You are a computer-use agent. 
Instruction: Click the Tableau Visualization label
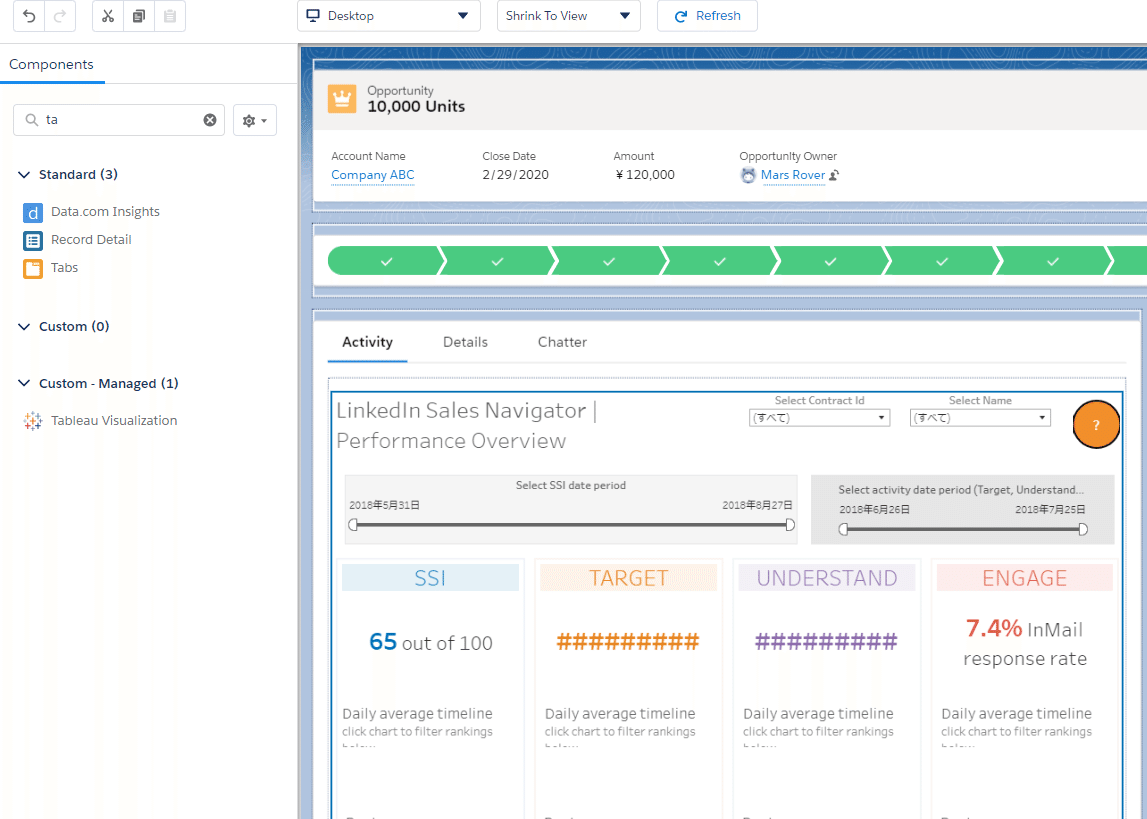[x=114, y=420]
